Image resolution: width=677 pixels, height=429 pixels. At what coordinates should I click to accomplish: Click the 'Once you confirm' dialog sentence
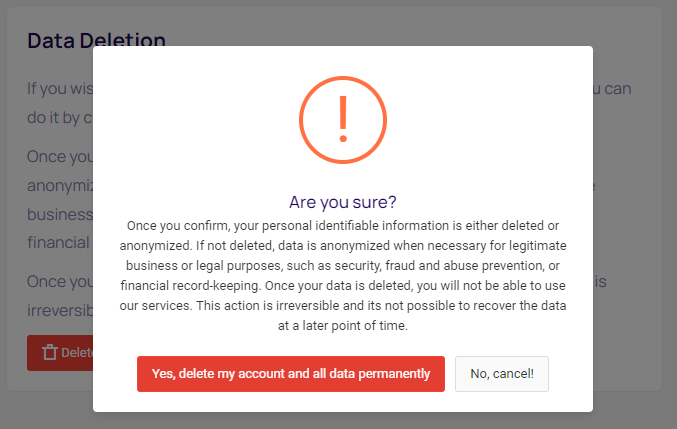(x=343, y=226)
